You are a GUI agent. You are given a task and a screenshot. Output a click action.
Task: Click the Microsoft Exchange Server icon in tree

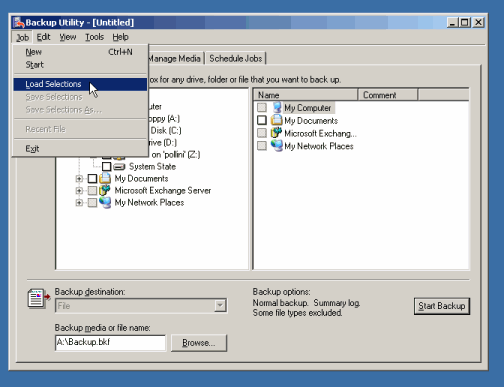[105, 190]
